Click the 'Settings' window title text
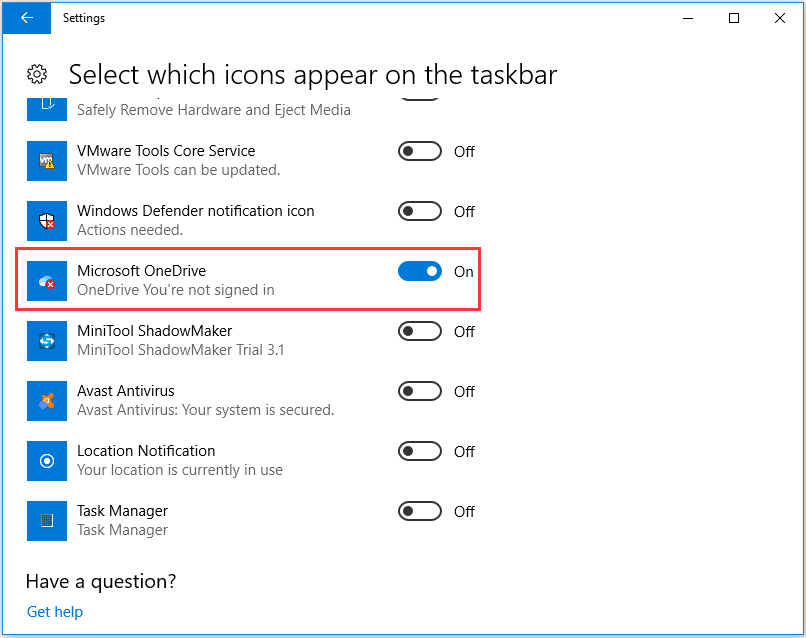This screenshot has height=638, width=806. point(84,18)
